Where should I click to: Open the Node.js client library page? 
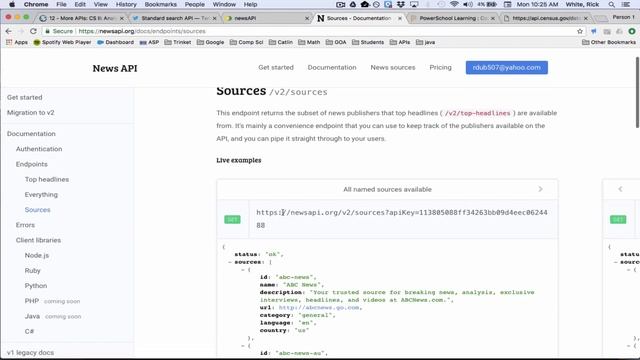[x=37, y=255]
